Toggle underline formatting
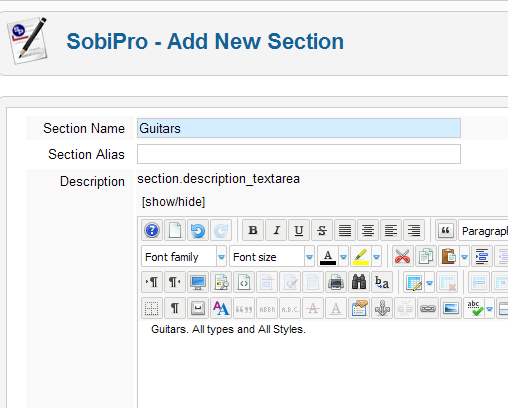This screenshot has height=408, width=508. click(x=299, y=230)
